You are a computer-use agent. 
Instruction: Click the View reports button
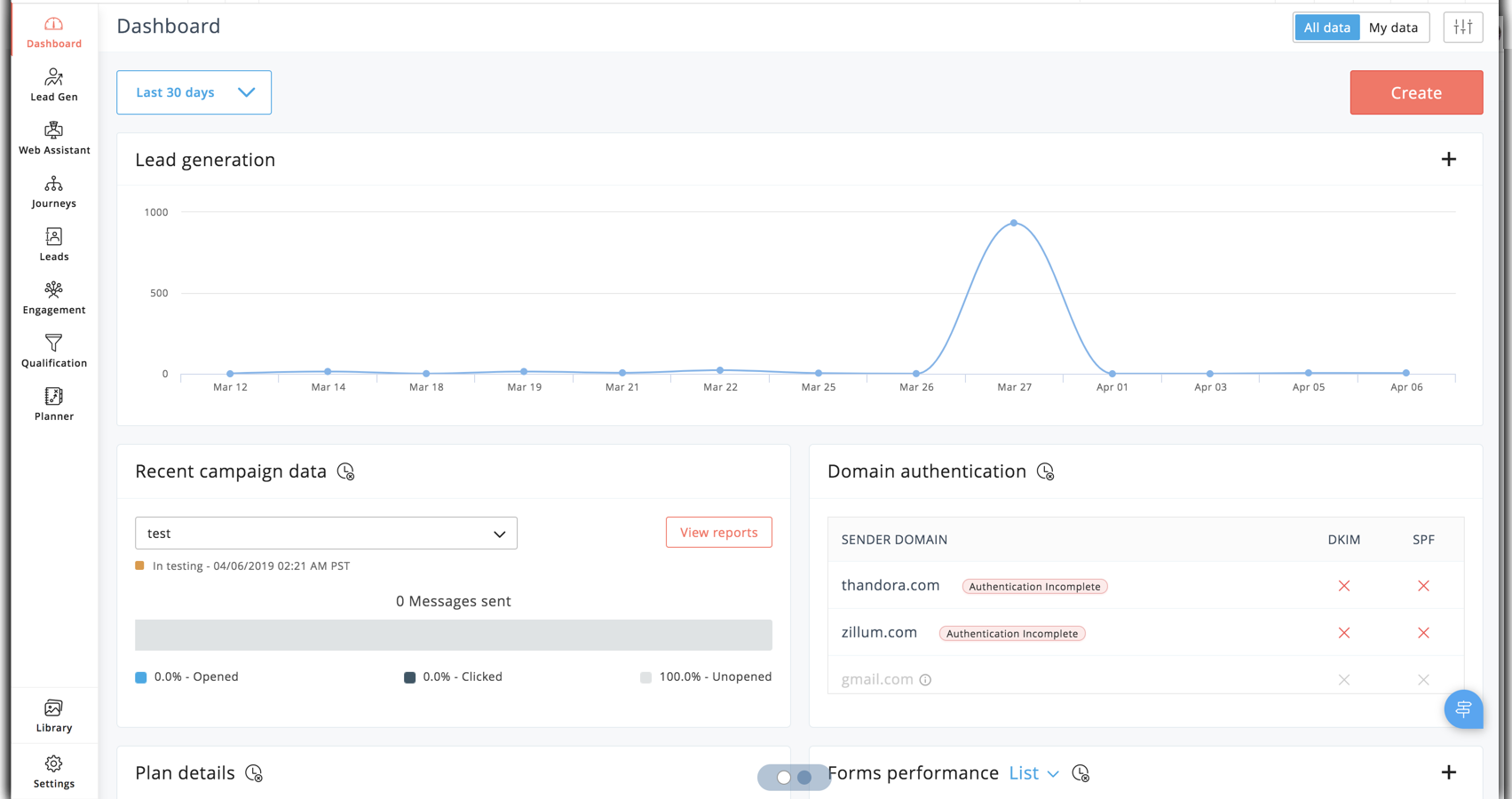(x=718, y=533)
